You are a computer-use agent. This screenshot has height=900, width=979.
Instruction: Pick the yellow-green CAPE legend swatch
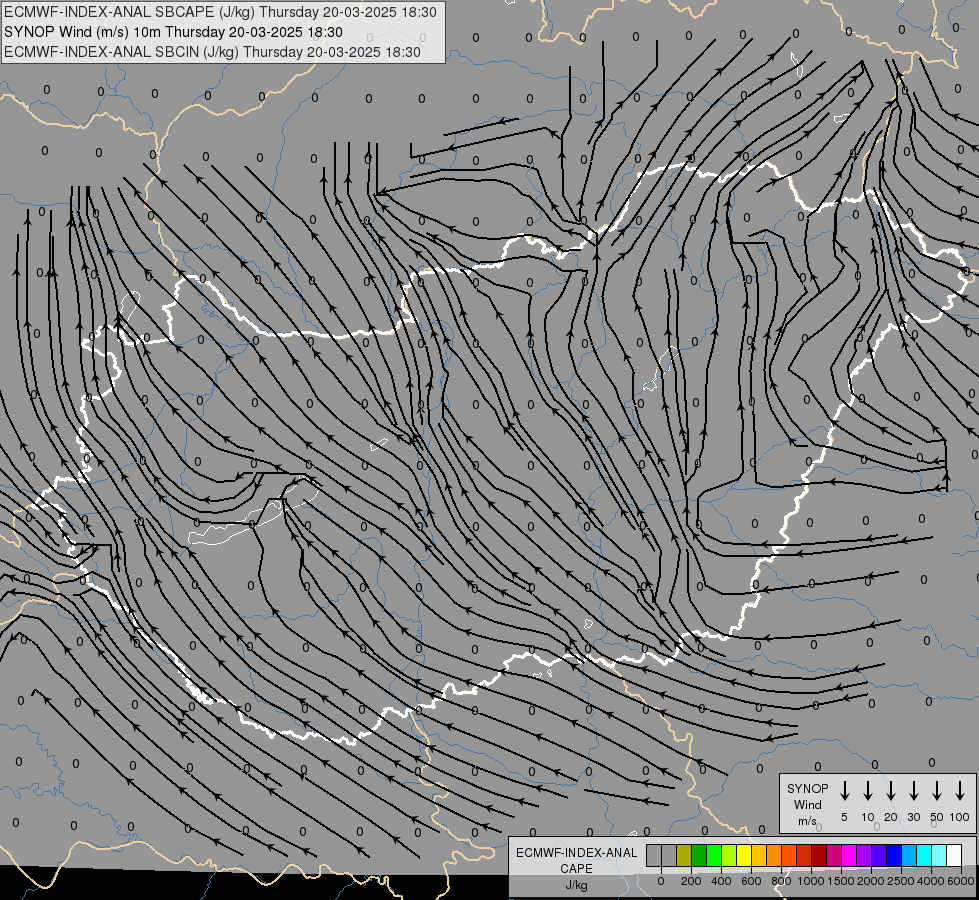point(729,855)
